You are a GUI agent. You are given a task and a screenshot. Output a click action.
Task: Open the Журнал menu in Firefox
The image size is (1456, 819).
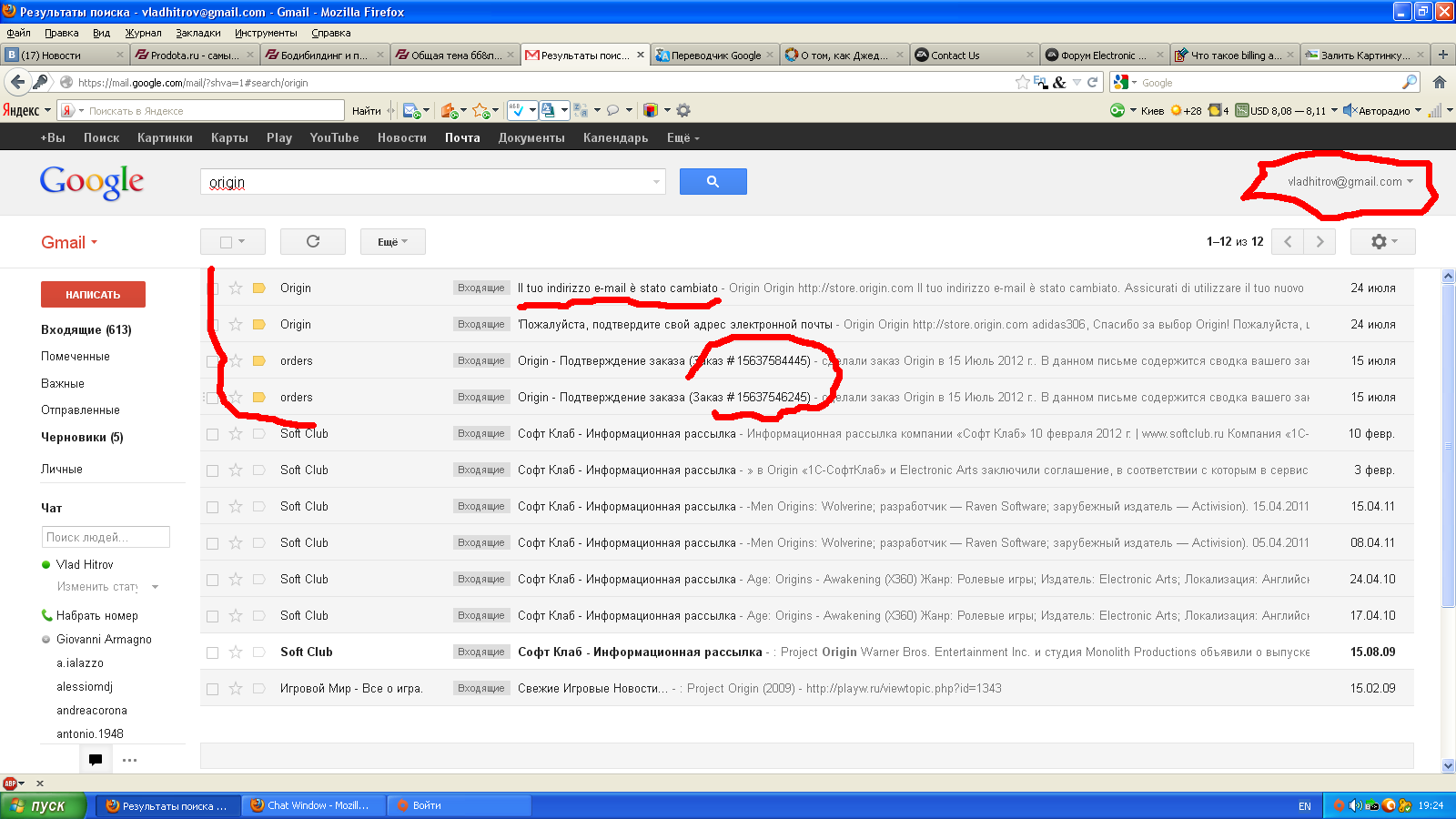143,33
